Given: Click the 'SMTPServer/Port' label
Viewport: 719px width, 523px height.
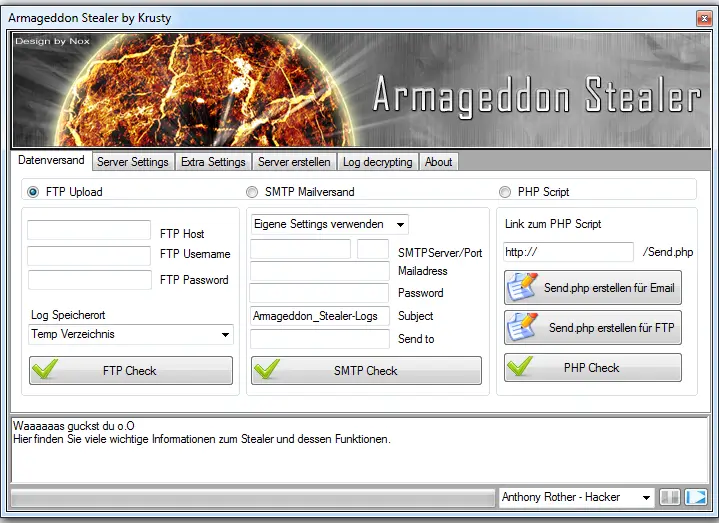Looking at the screenshot, I should pyautogui.click(x=440, y=253).
